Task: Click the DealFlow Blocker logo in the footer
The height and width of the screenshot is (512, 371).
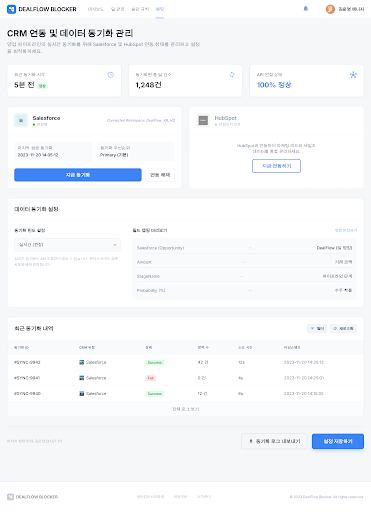Action: point(33,497)
